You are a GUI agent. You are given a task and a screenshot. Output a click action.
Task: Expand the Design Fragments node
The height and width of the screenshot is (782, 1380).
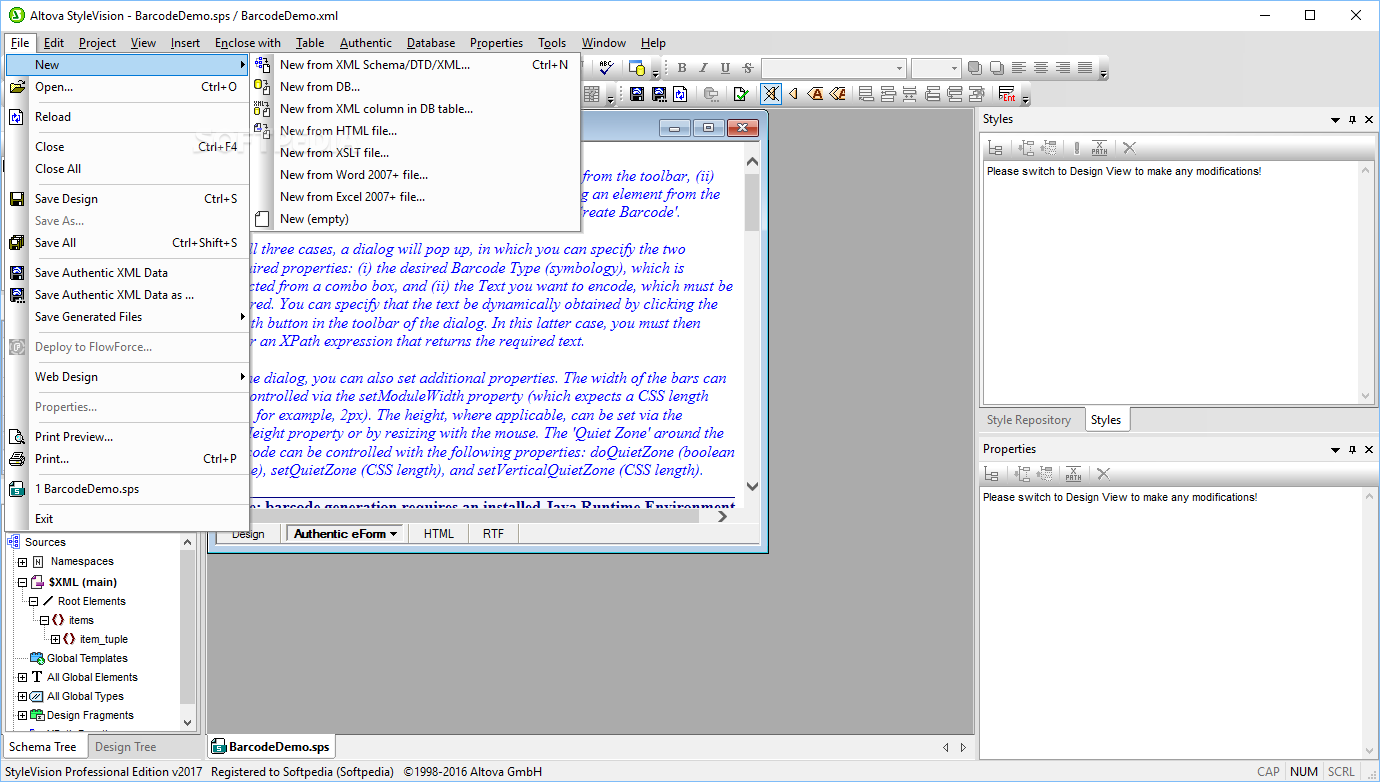(22, 715)
